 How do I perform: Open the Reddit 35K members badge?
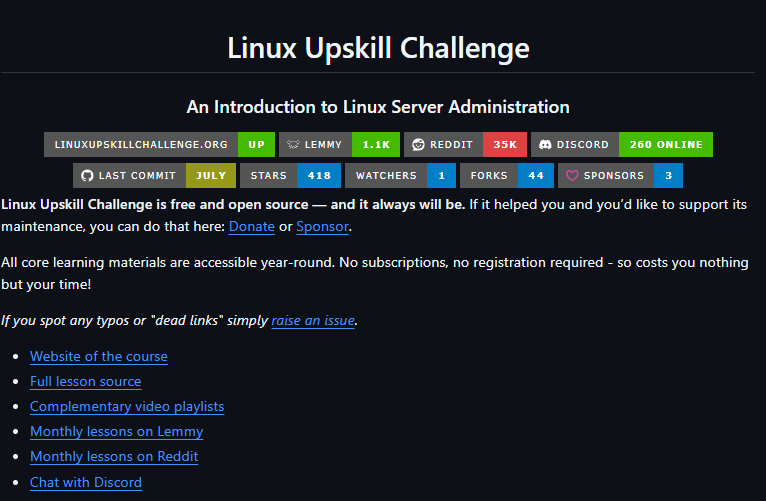pyautogui.click(x=466, y=145)
